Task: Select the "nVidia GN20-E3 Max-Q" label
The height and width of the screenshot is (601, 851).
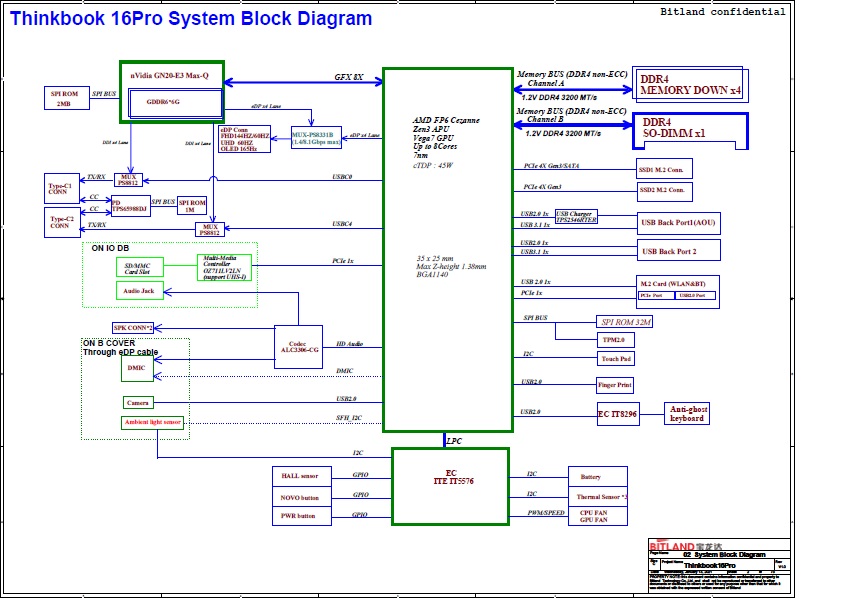Action: 169,75
